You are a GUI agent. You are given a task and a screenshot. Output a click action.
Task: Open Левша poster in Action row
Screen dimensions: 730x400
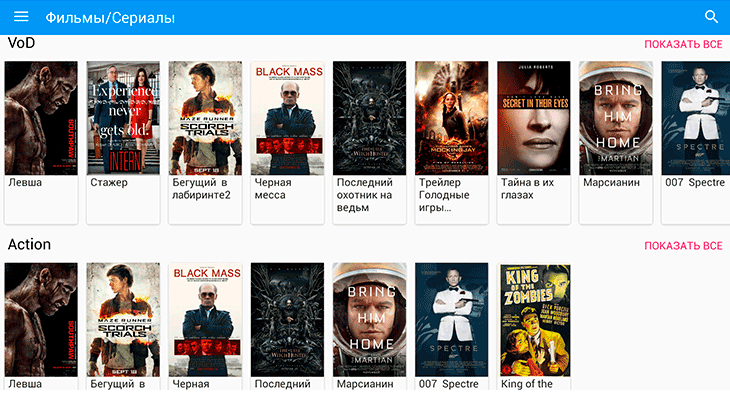pyautogui.click(x=41, y=319)
